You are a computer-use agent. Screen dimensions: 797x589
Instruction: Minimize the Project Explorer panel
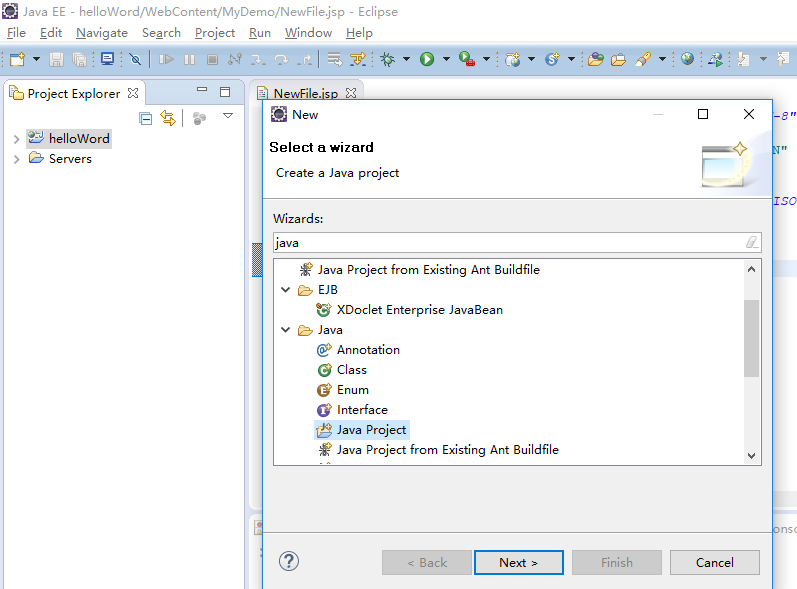point(202,89)
